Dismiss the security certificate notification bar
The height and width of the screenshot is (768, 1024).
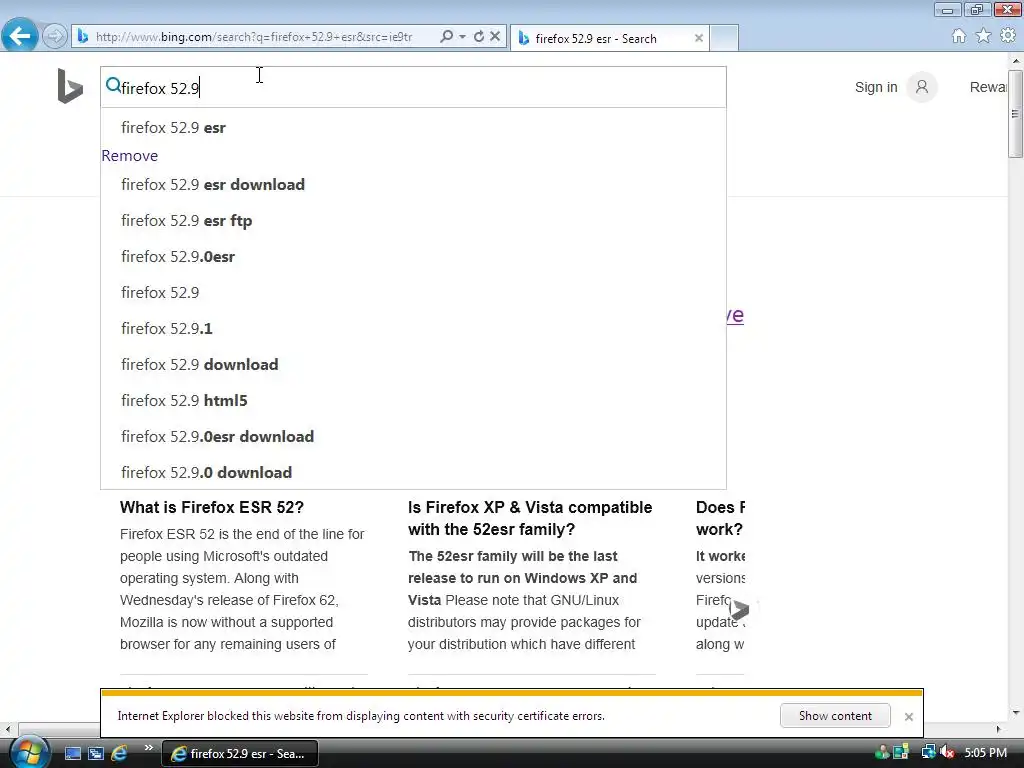(x=908, y=716)
